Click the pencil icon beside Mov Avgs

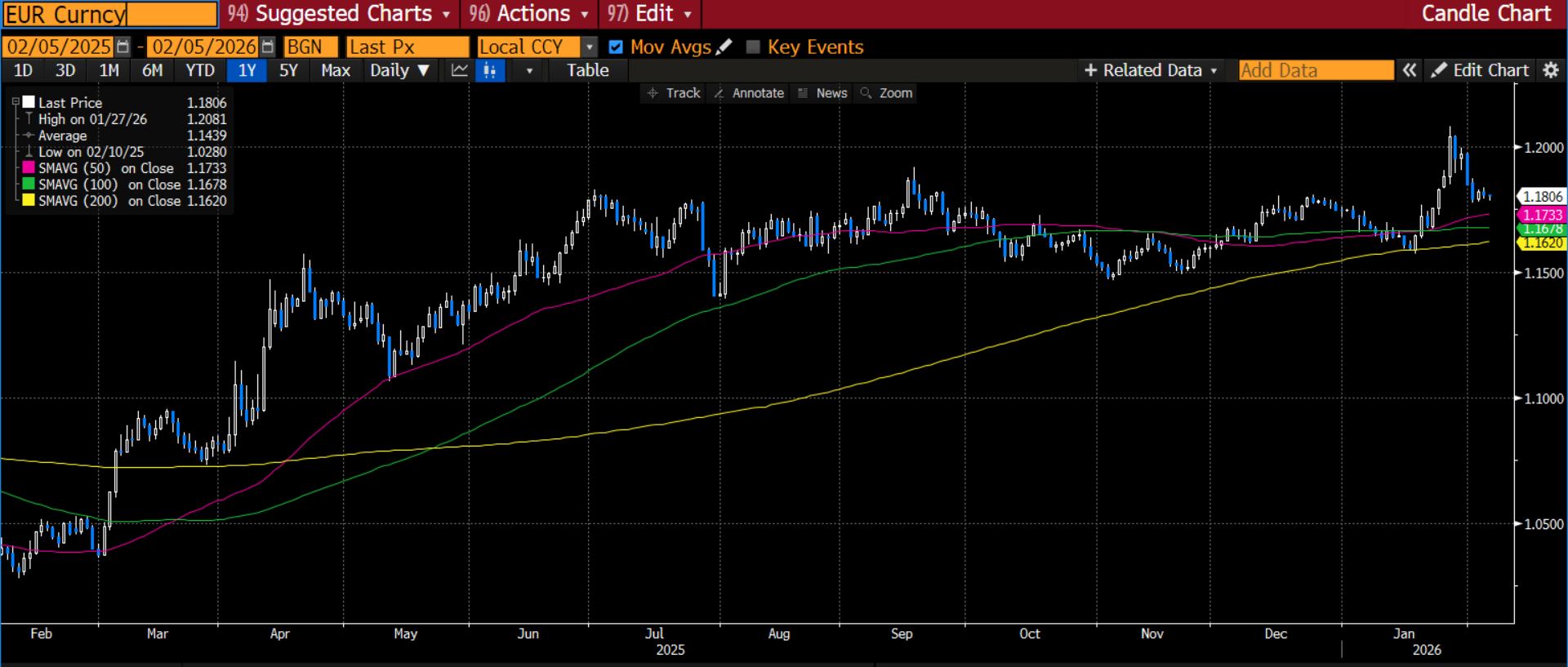coord(724,47)
